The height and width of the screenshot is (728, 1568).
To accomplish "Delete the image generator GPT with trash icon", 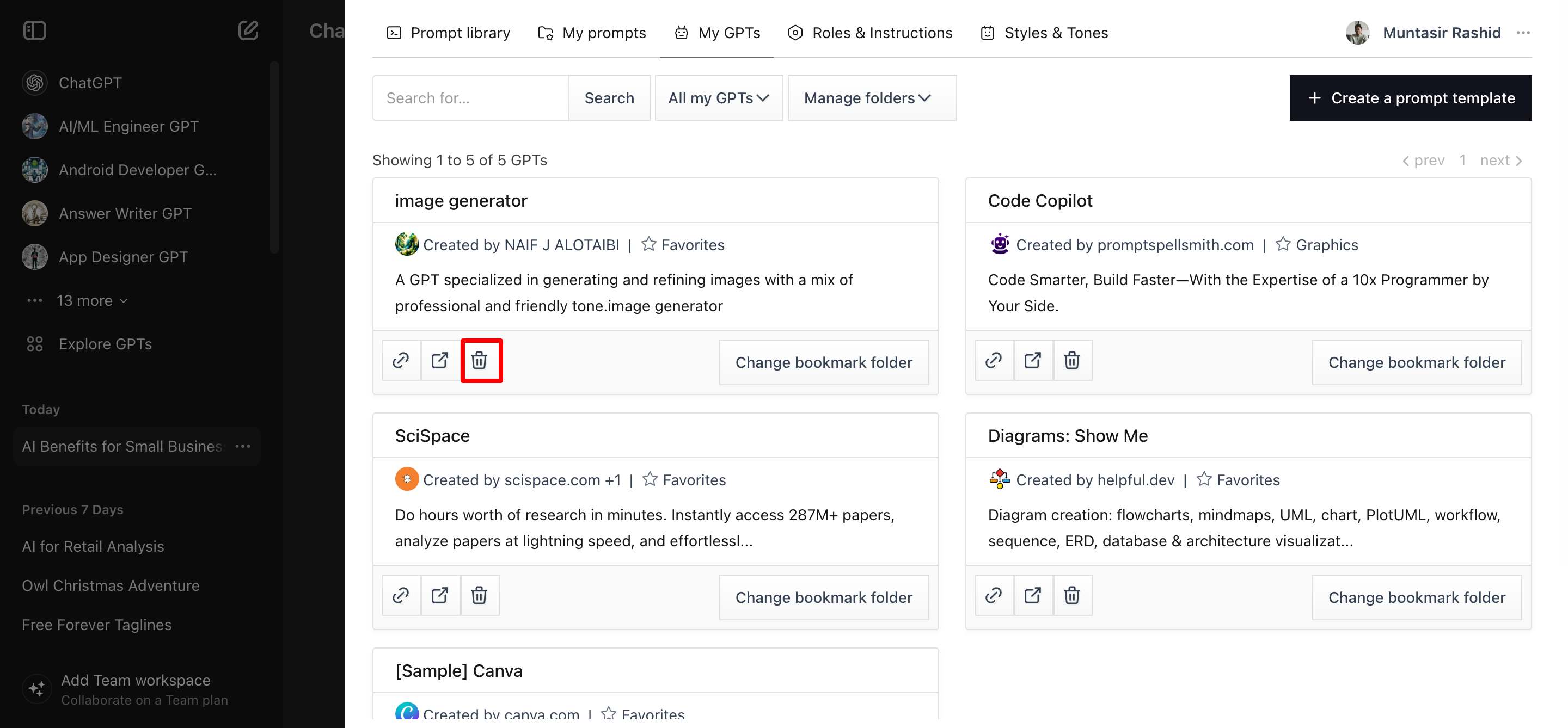I will [480, 360].
